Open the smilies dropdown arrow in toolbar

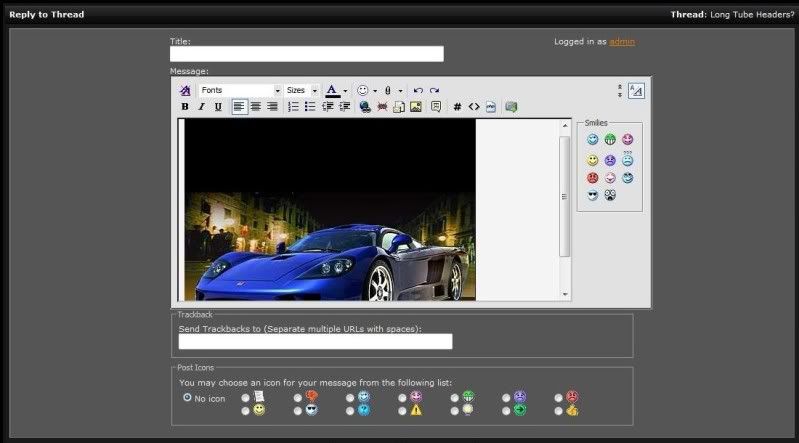pyautogui.click(x=375, y=91)
